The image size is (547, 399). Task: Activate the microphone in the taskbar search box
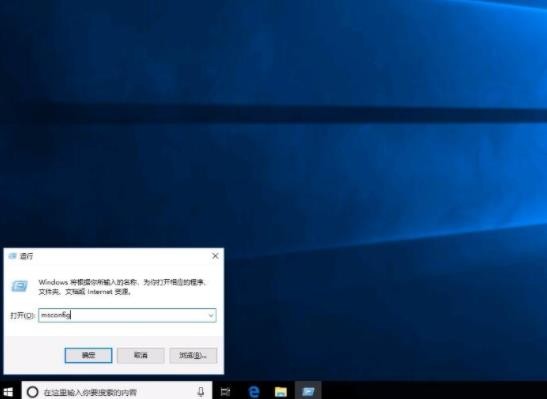click(201, 392)
